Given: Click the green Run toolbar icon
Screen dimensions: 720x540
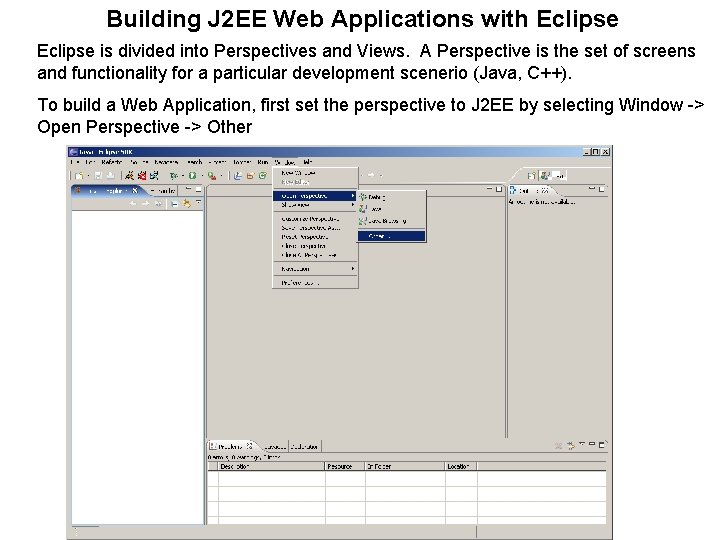Looking at the screenshot, I should (x=192, y=175).
